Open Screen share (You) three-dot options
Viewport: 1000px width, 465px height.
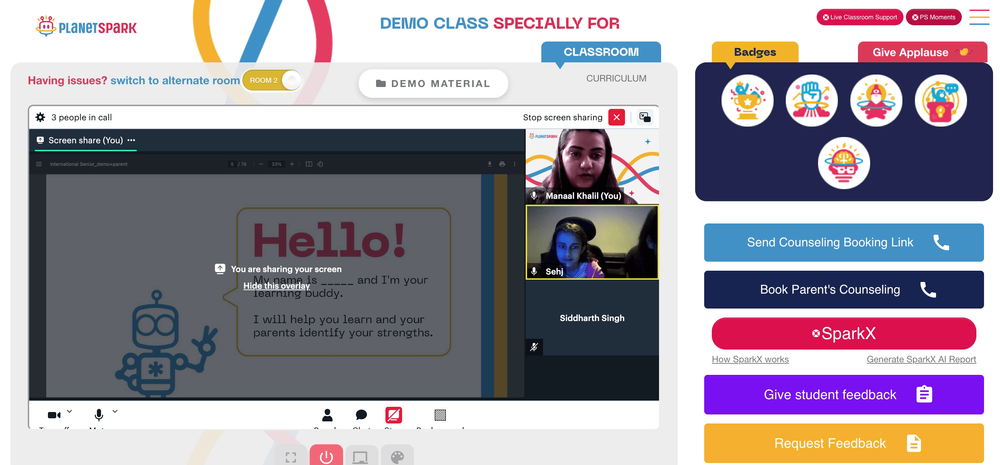(x=131, y=140)
